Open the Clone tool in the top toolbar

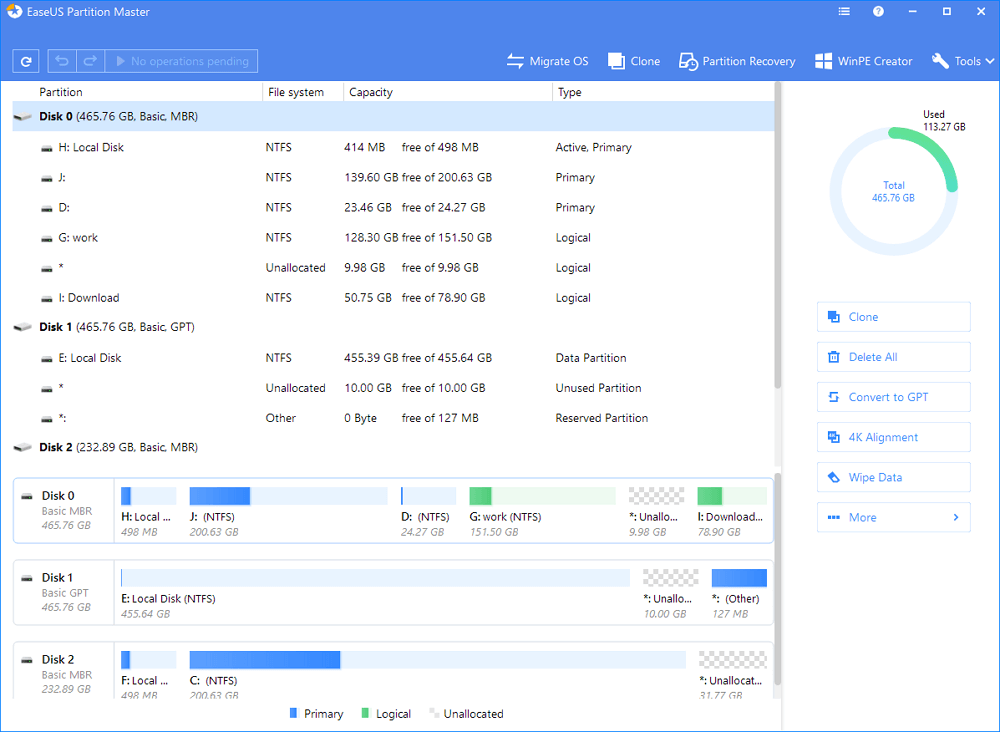634,61
